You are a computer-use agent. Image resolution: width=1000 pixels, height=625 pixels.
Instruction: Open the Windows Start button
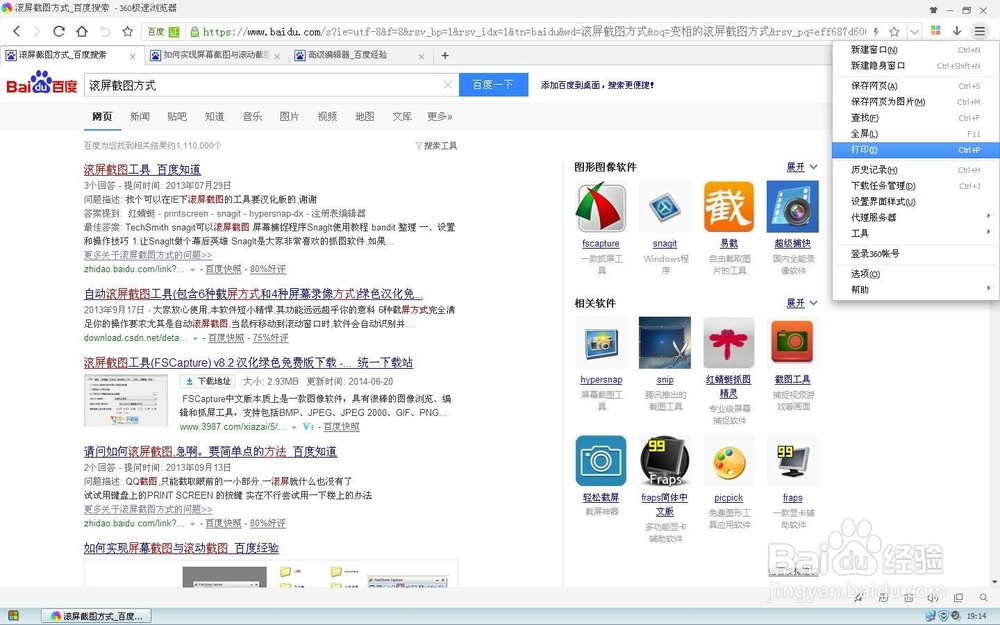click(x=13, y=616)
